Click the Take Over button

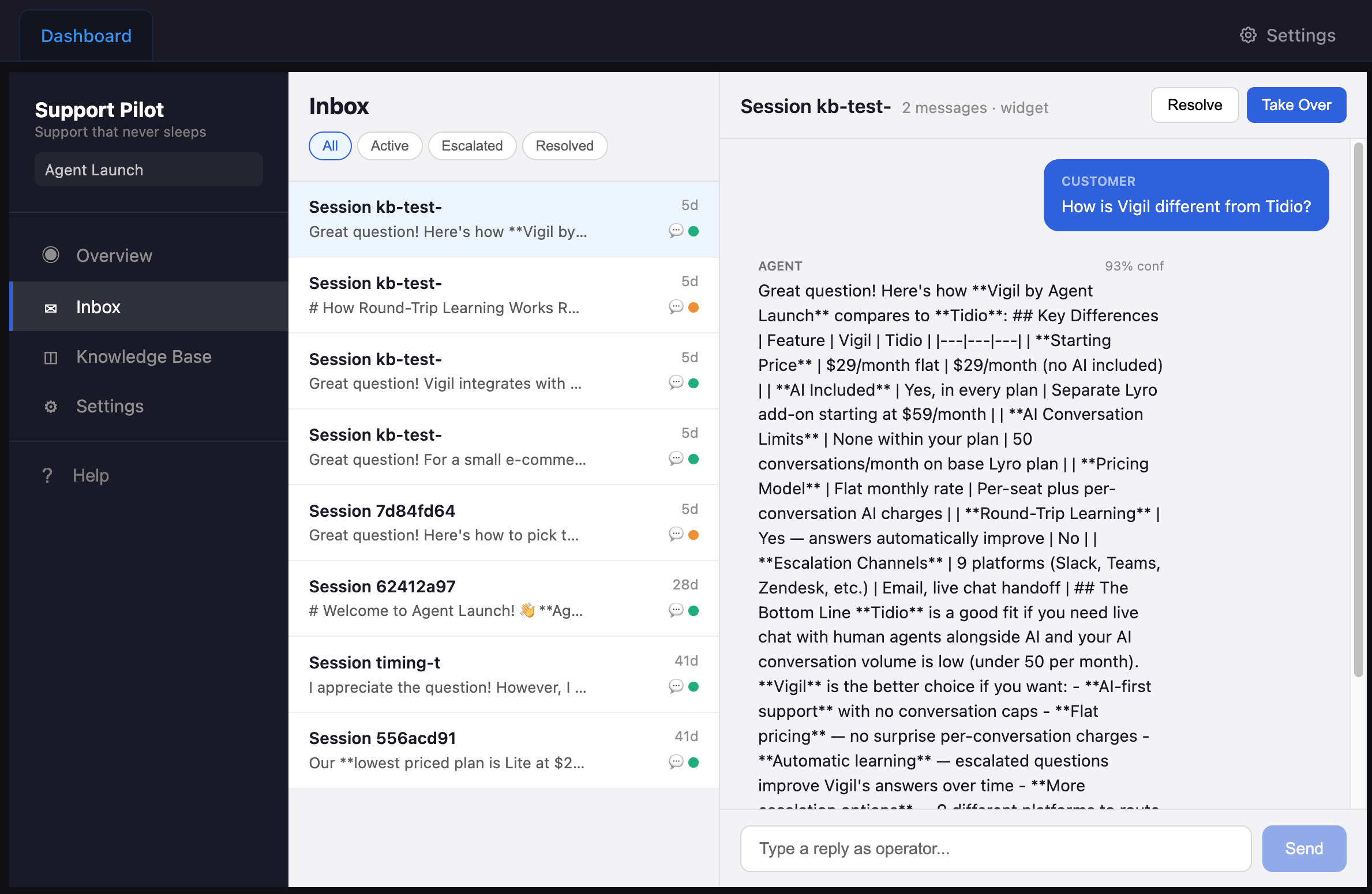(1296, 105)
